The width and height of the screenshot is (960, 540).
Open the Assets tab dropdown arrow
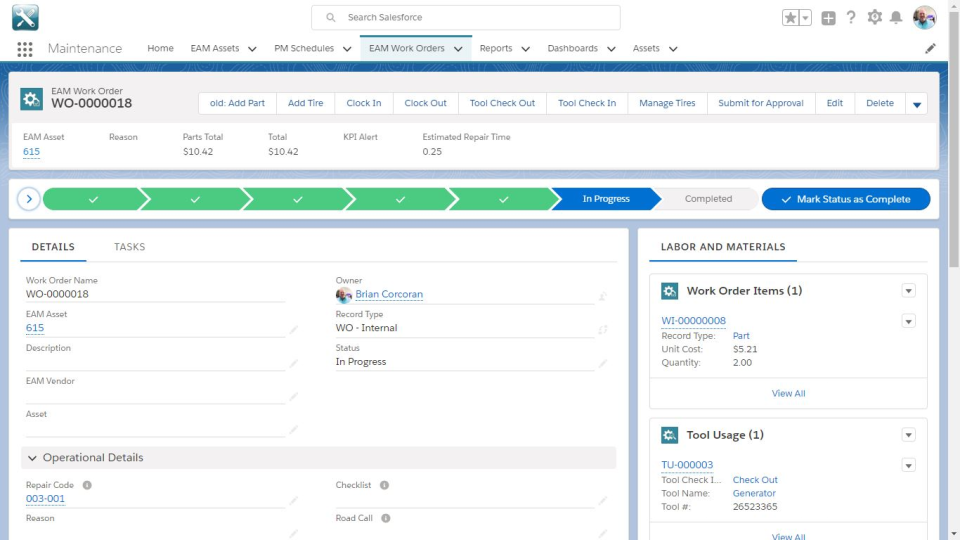673,49
